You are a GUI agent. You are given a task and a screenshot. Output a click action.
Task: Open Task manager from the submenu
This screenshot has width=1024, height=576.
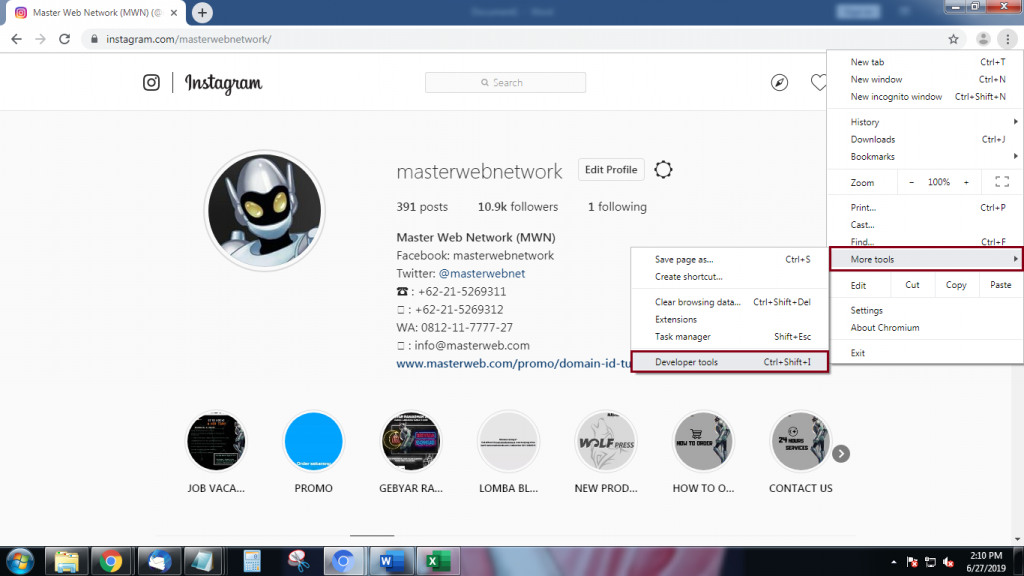[729, 337]
